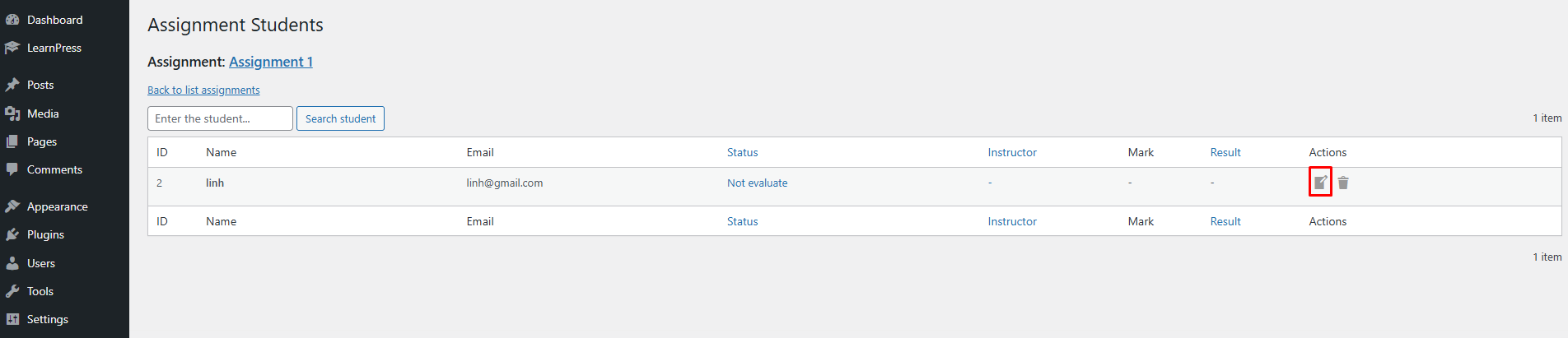Open the Assignment 1 link

[x=271, y=62]
